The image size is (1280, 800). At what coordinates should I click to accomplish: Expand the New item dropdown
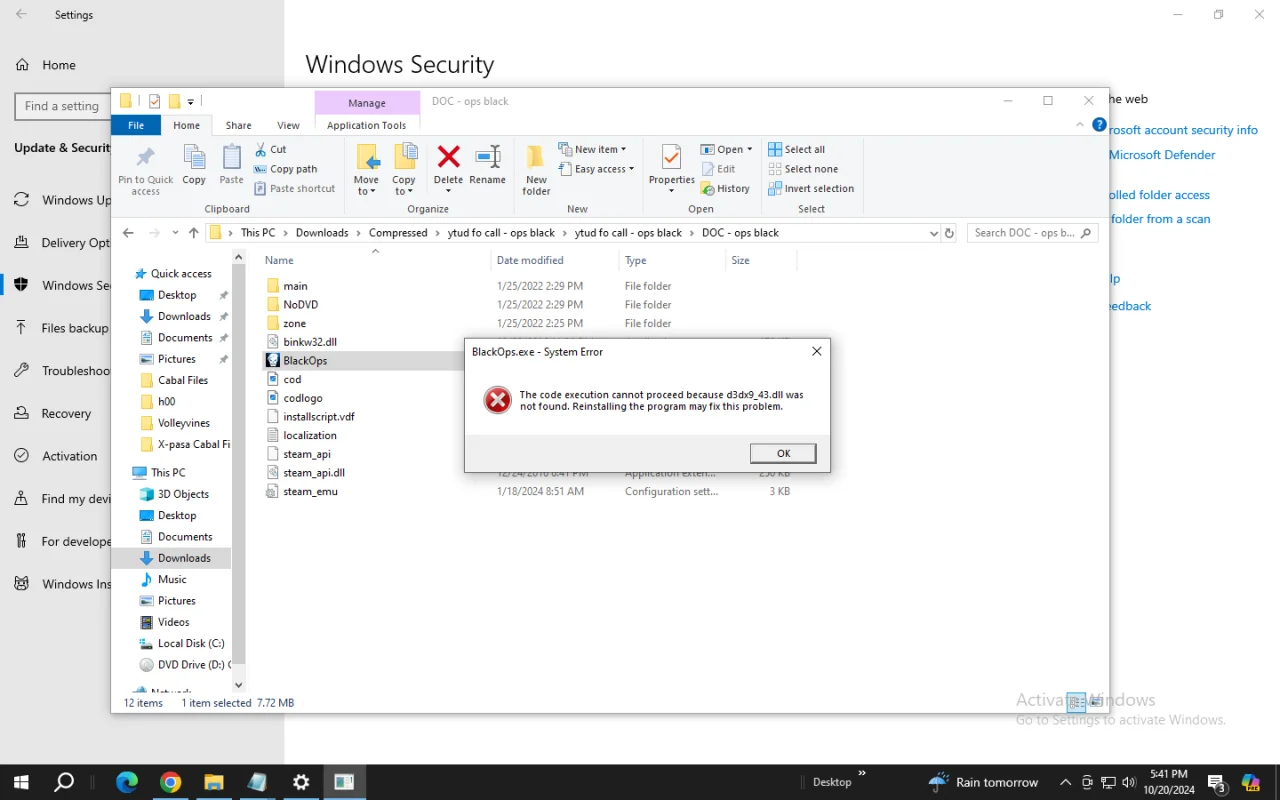pyautogui.click(x=592, y=149)
